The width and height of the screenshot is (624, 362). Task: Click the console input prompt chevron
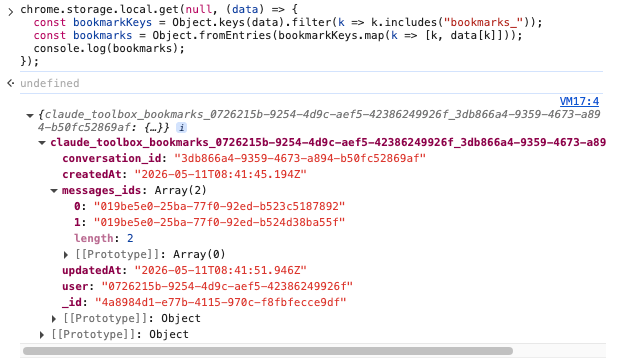11,12
